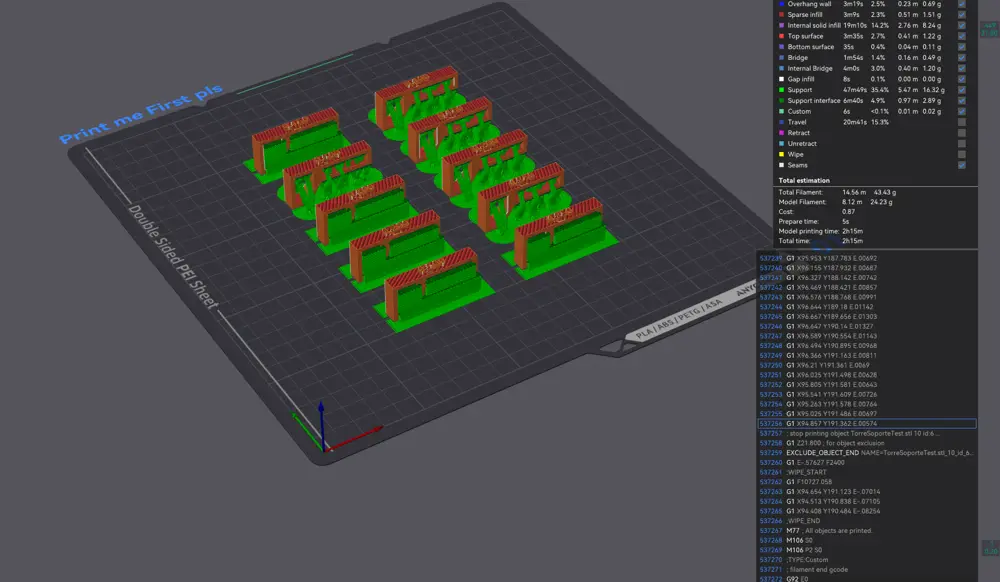
Task: Click the Retract magenta swatch
Action: [781, 133]
